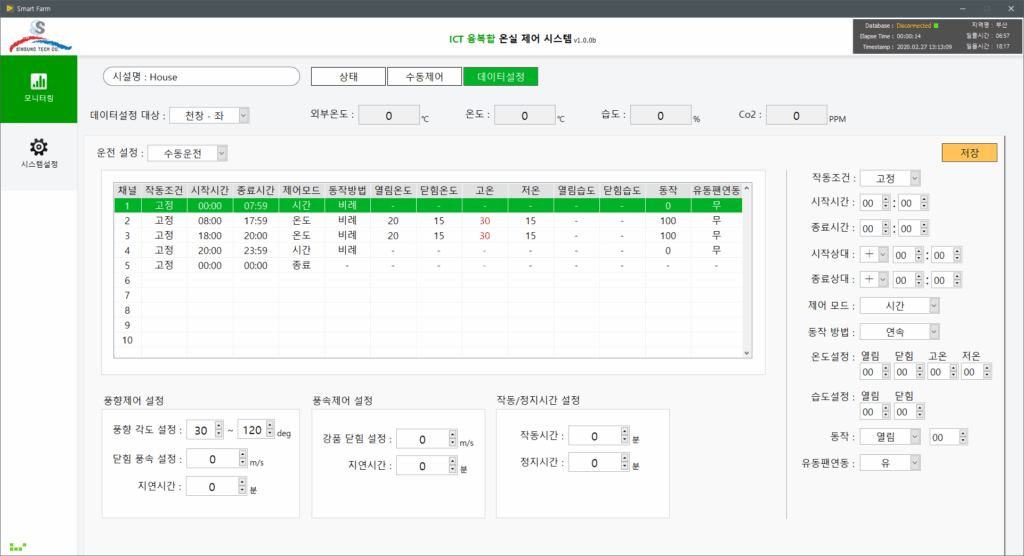Screen dimensions: 1024x556
Task: Click green status indicator at bottom left
Action: click(x=17, y=547)
